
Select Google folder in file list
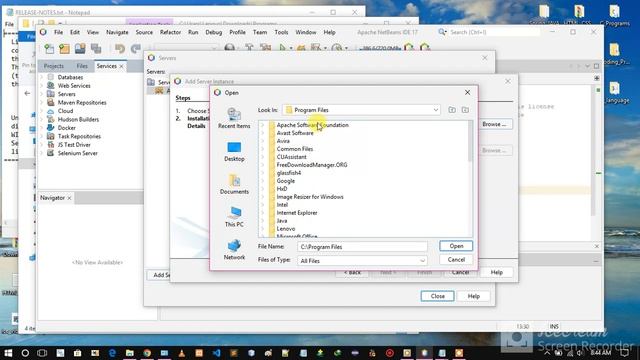(285, 181)
